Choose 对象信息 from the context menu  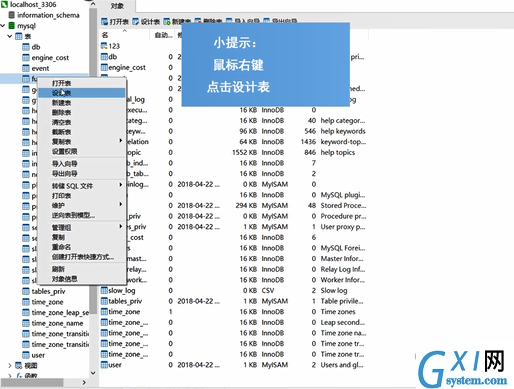pyautogui.click(x=82, y=279)
